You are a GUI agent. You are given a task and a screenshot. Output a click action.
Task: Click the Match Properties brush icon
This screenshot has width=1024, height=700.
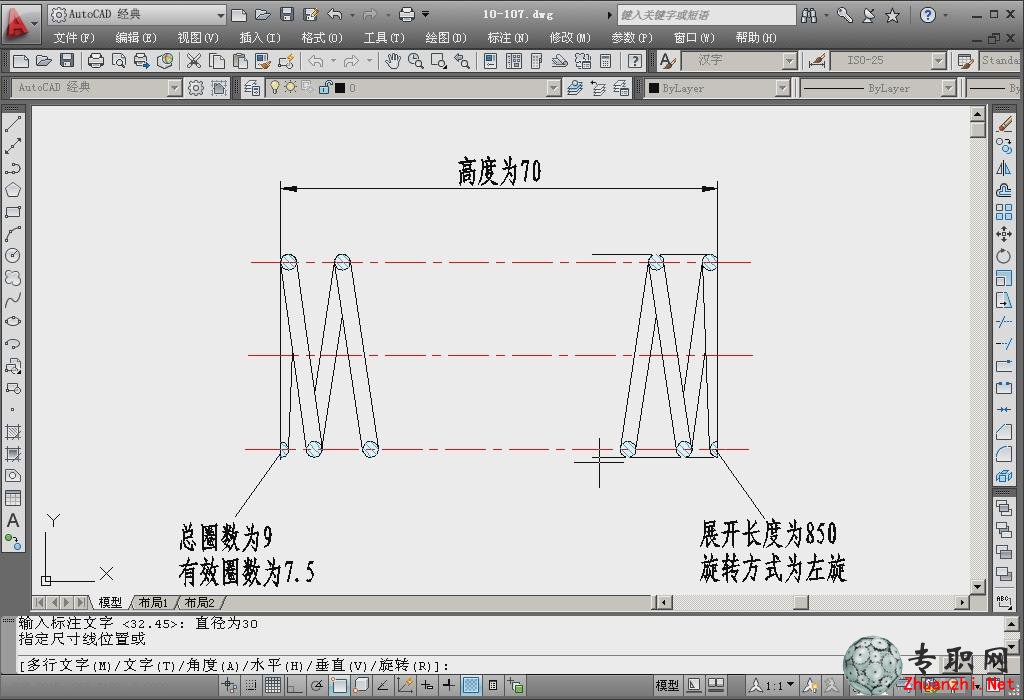(263, 61)
